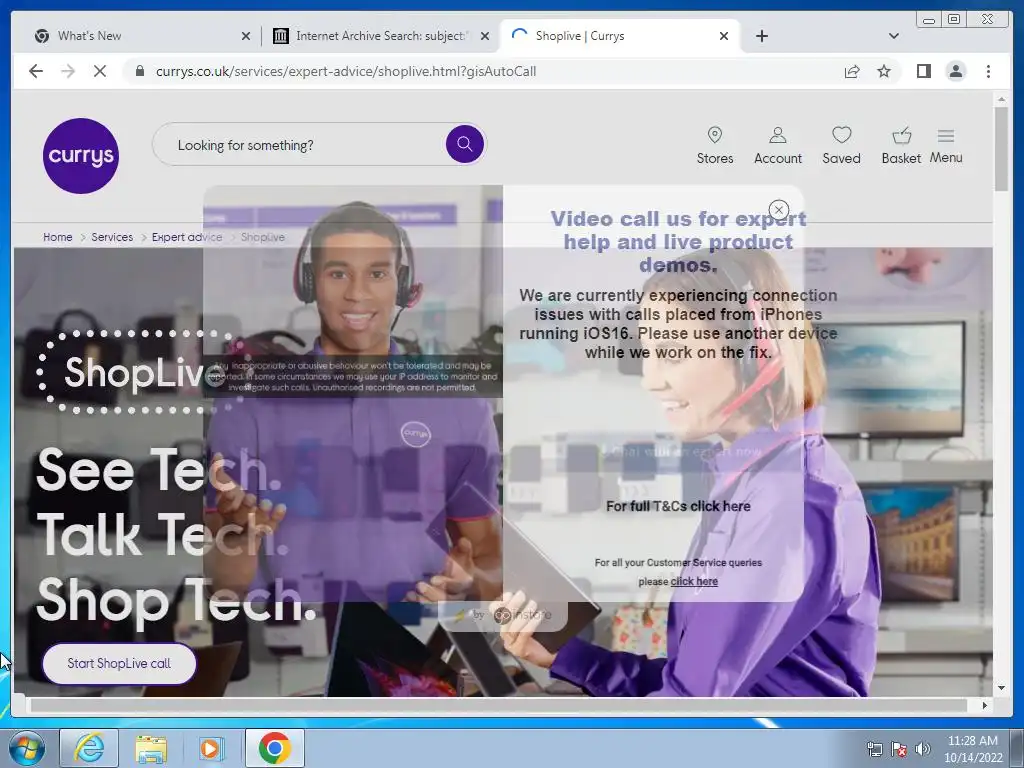Close the What's New tab
The image size is (1024, 768).
click(246, 36)
